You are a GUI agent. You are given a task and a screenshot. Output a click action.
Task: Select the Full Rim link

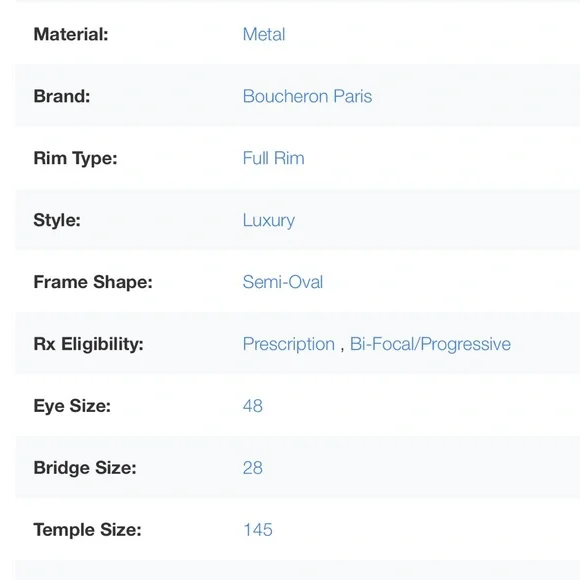point(273,158)
